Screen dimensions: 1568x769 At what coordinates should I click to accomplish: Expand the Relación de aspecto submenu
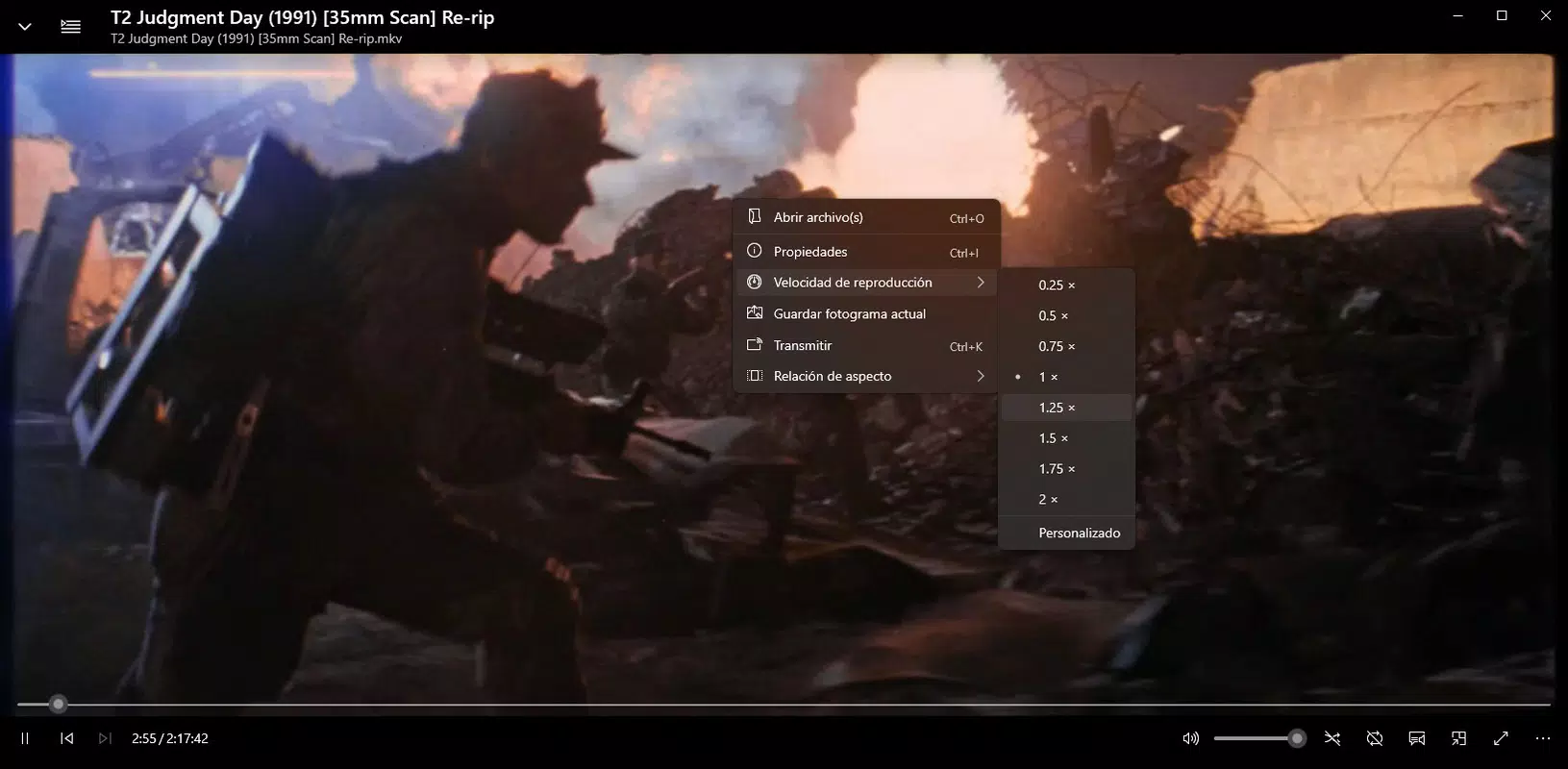[866, 376]
